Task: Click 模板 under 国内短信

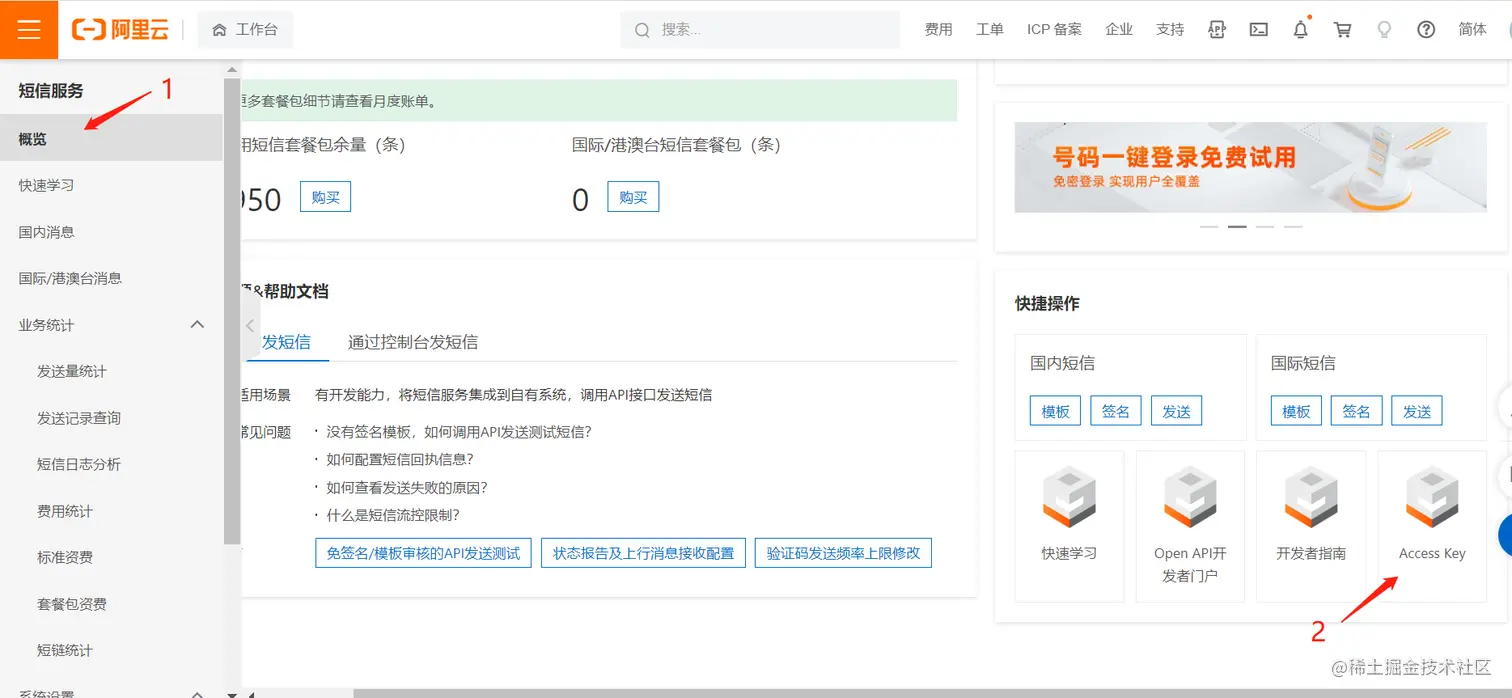Action: coord(1055,411)
